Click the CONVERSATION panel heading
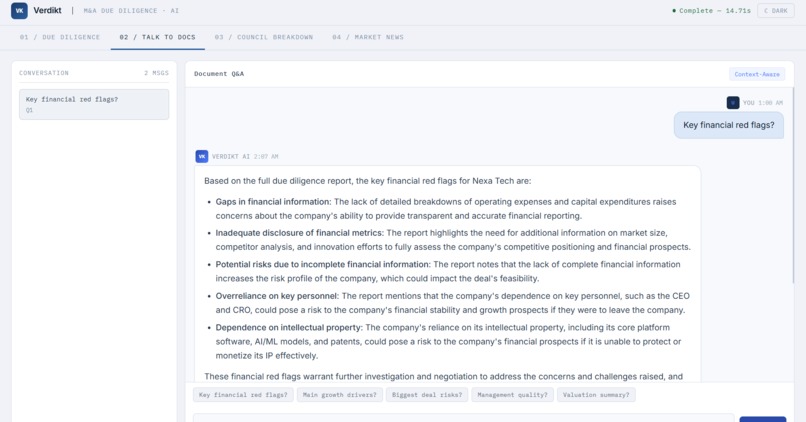The image size is (806, 422). point(44,73)
